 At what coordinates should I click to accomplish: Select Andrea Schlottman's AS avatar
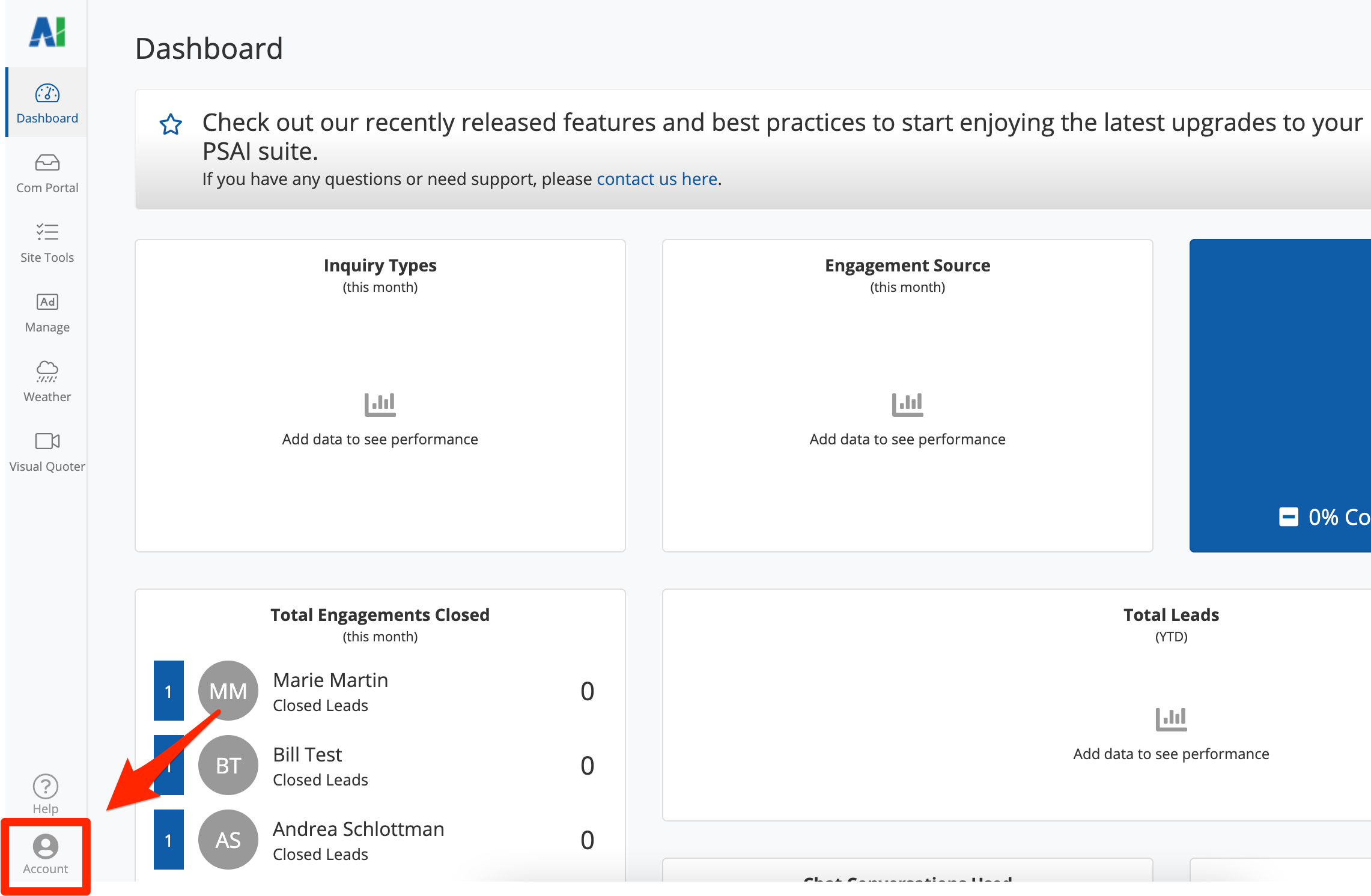pyautogui.click(x=228, y=840)
